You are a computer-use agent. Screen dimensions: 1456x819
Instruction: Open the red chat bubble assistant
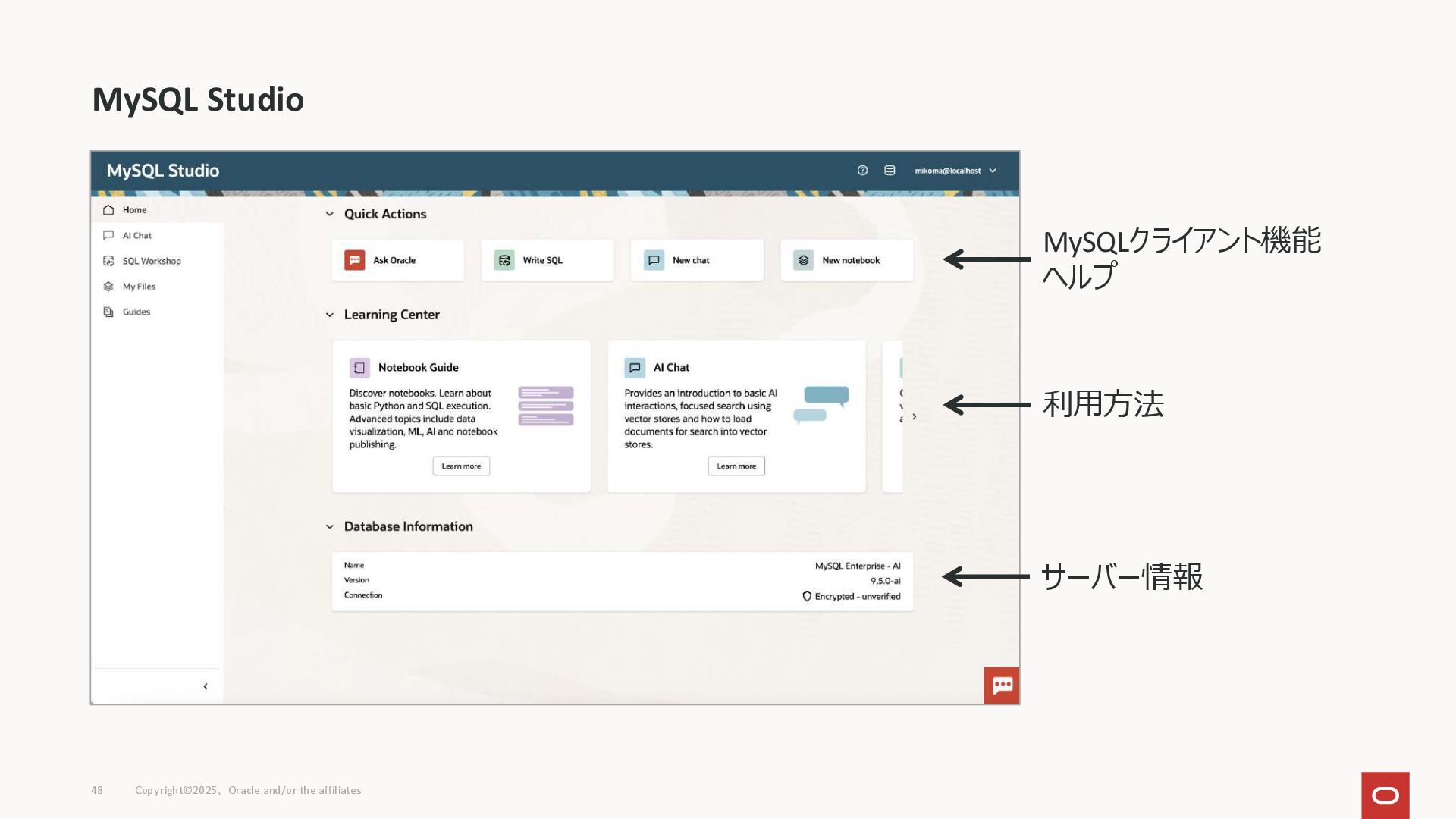1002,686
